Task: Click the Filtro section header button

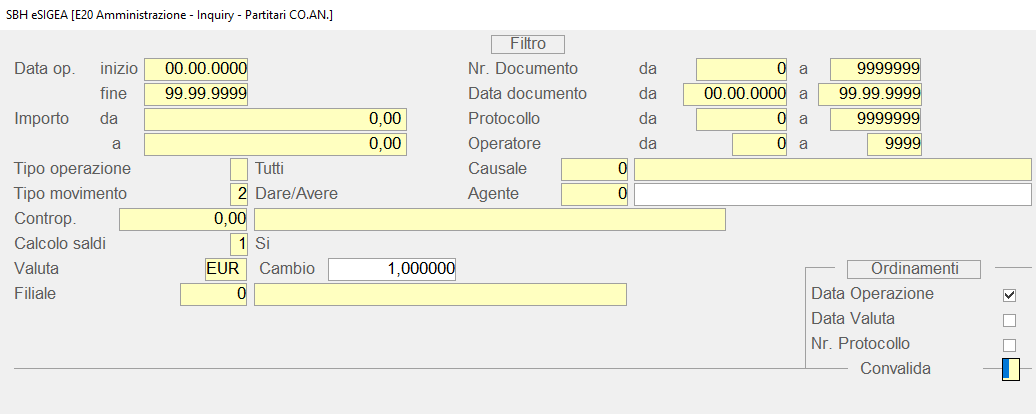Action: coord(528,44)
